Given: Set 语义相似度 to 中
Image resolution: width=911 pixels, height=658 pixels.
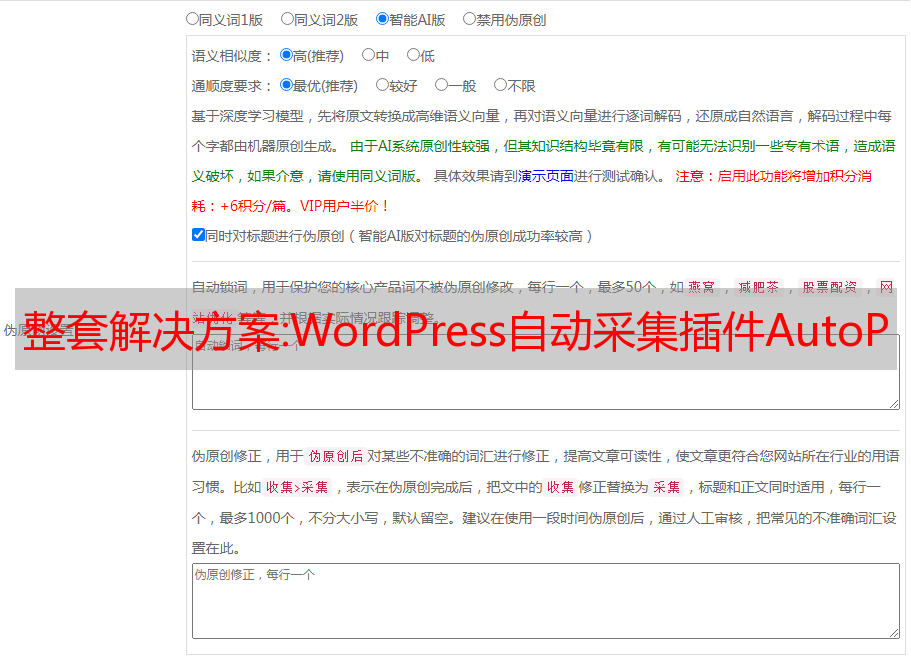Looking at the screenshot, I should coord(368,55).
